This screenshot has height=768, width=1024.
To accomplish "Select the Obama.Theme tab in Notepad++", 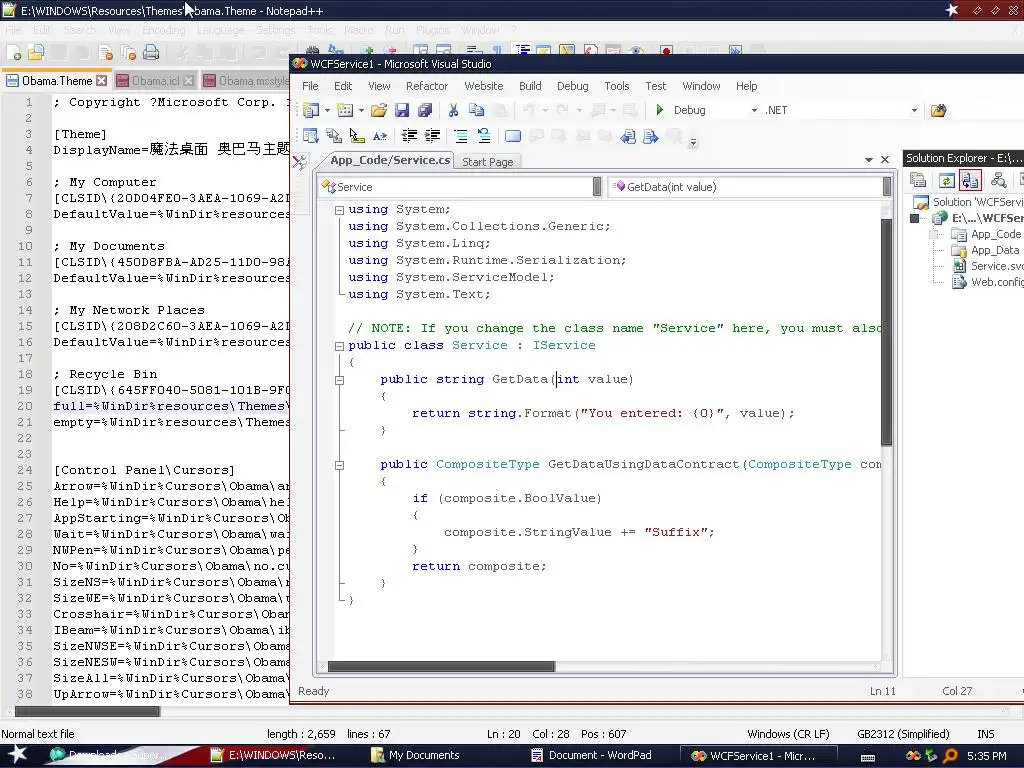I will click(57, 81).
